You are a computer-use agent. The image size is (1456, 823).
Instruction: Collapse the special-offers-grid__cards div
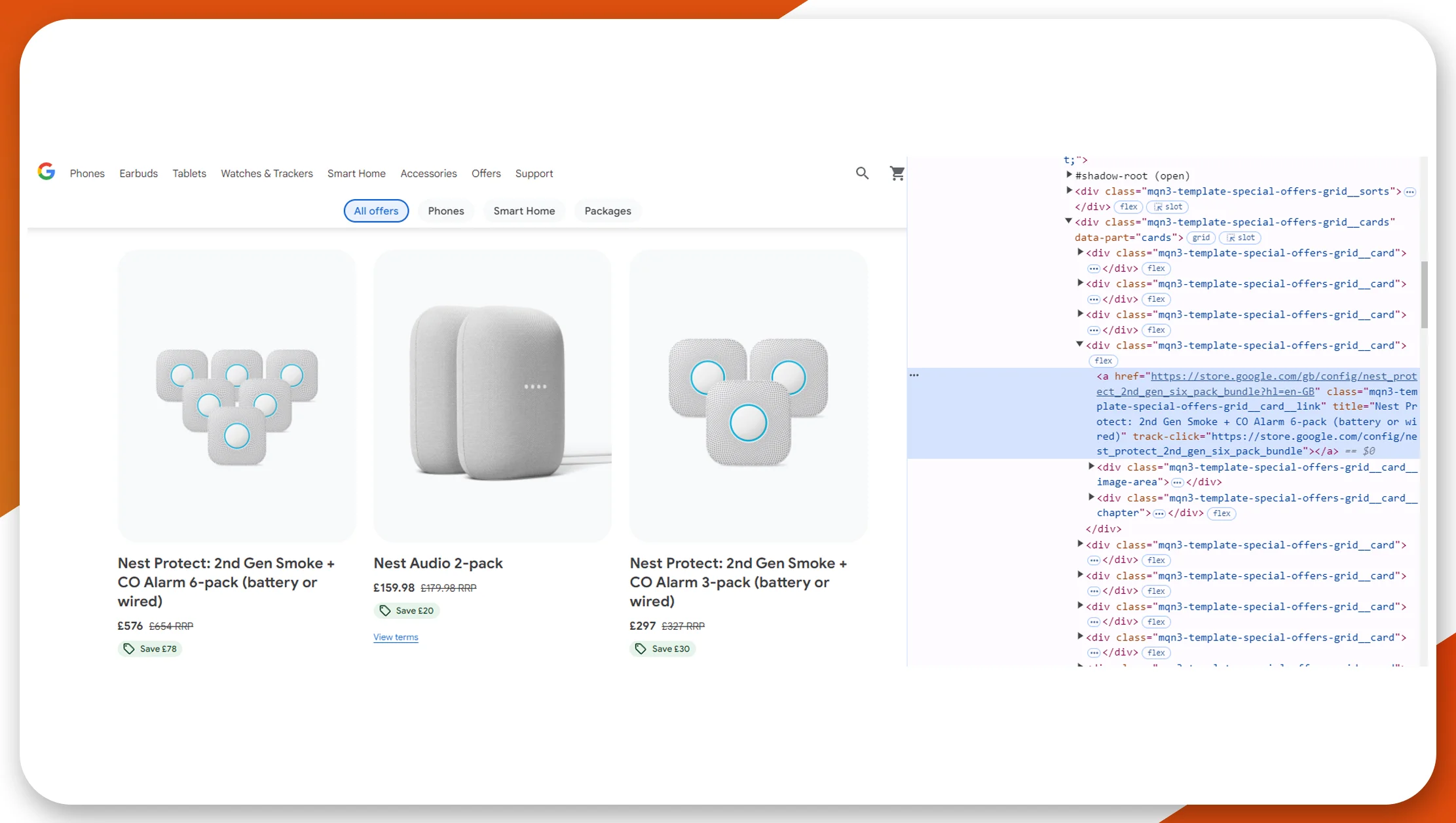[x=1069, y=221]
